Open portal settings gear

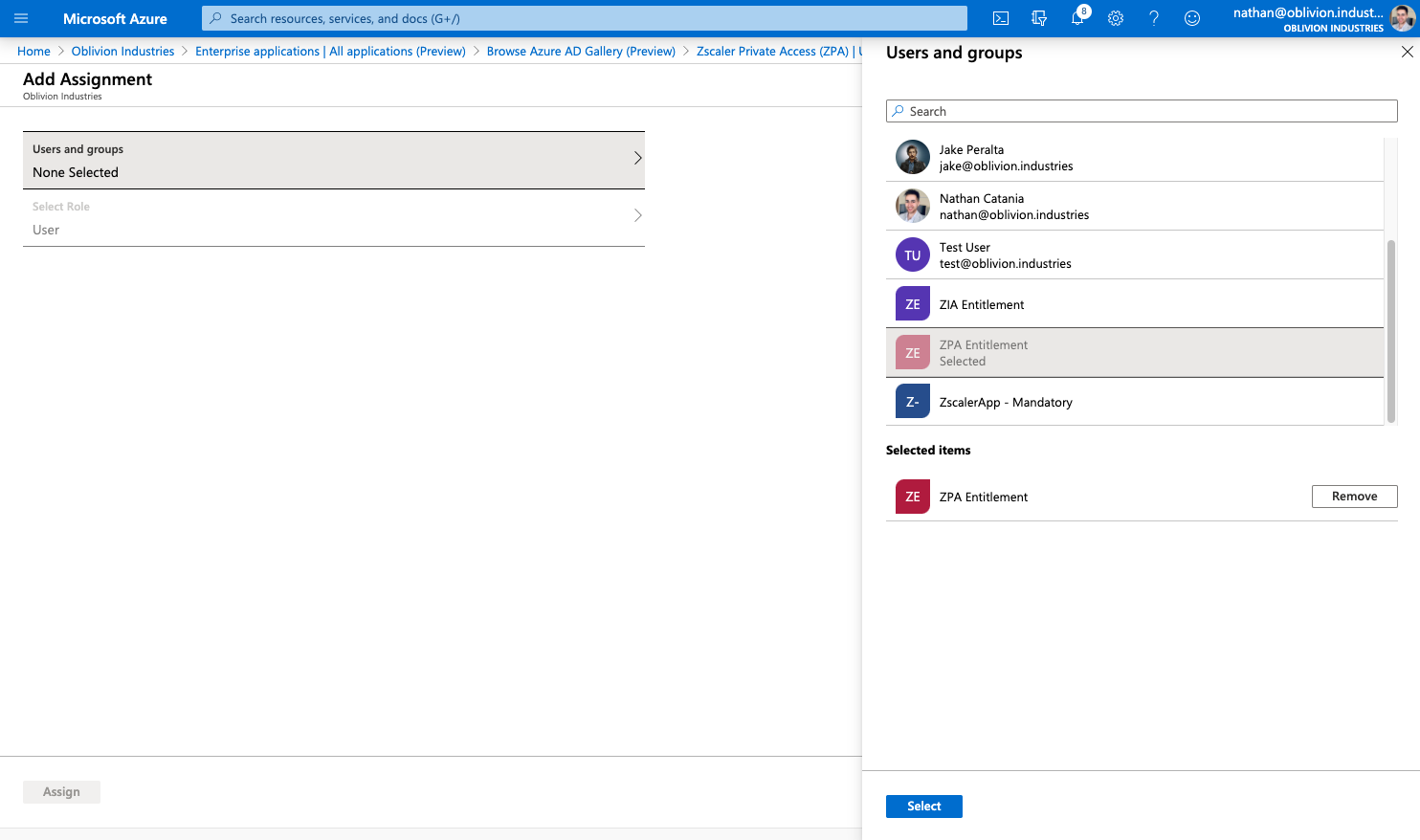tap(1116, 18)
